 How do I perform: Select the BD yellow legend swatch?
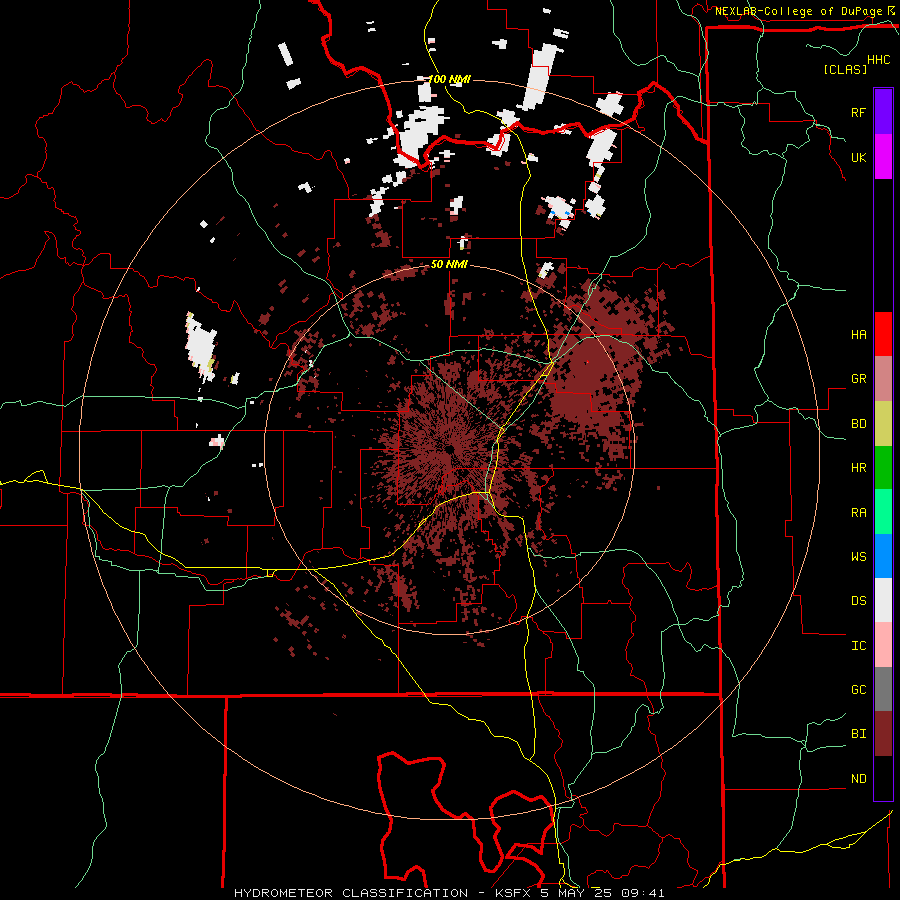click(883, 424)
